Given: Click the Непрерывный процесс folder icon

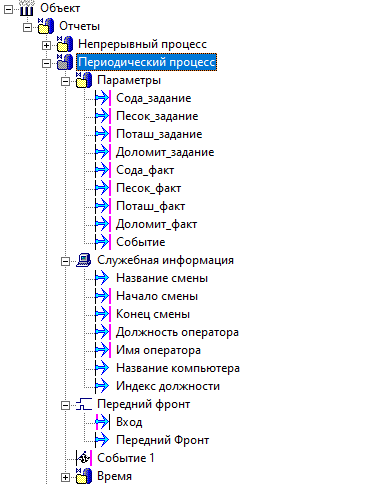Looking at the screenshot, I should 65,44.
